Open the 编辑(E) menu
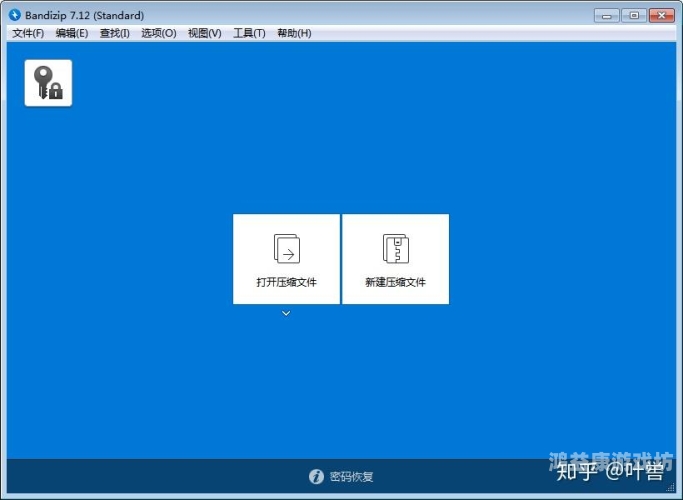This screenshot has height=500, width=683. (x=72, y=33)
